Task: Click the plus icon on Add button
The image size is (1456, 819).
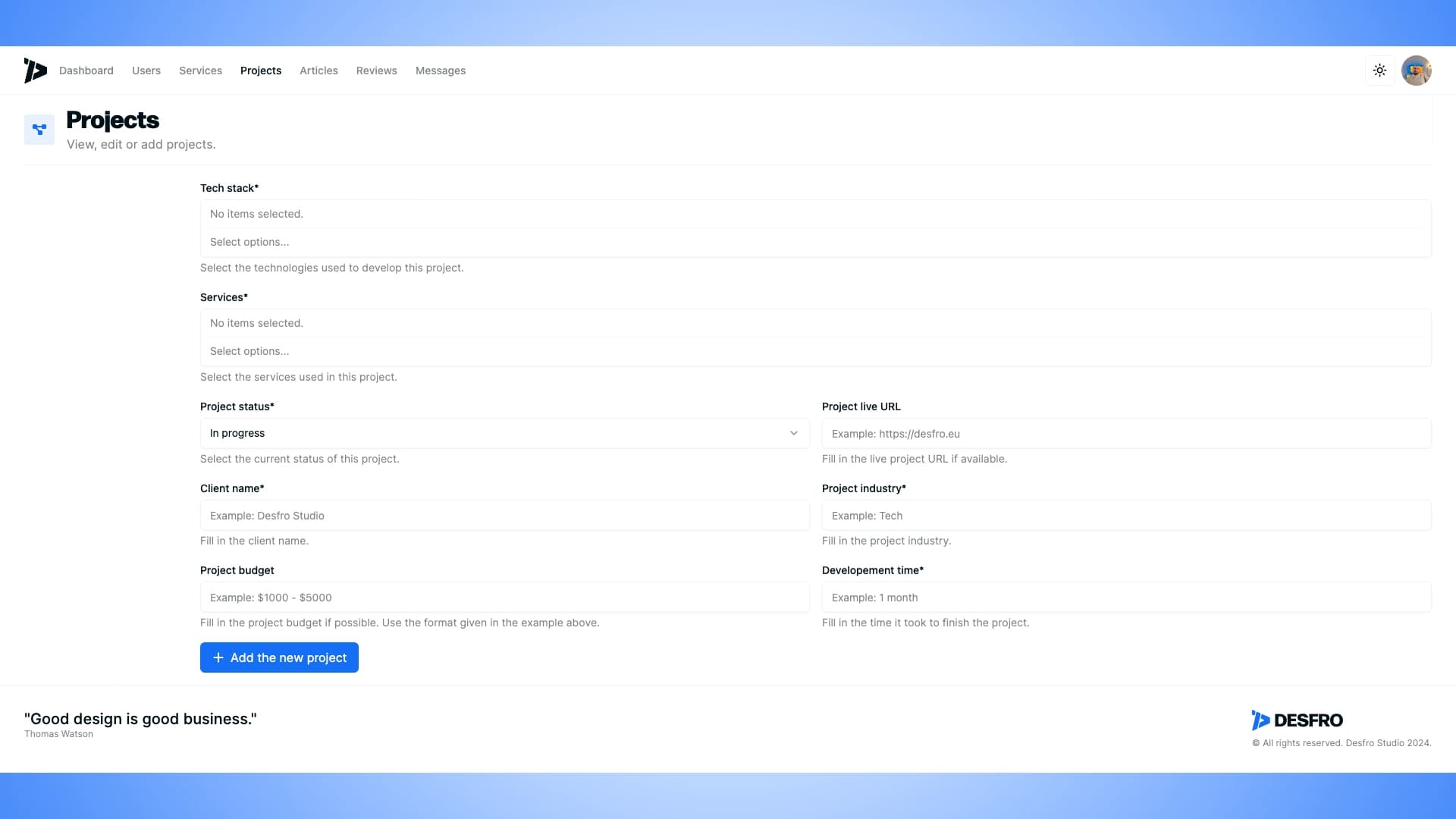Action: coord(218,657)
